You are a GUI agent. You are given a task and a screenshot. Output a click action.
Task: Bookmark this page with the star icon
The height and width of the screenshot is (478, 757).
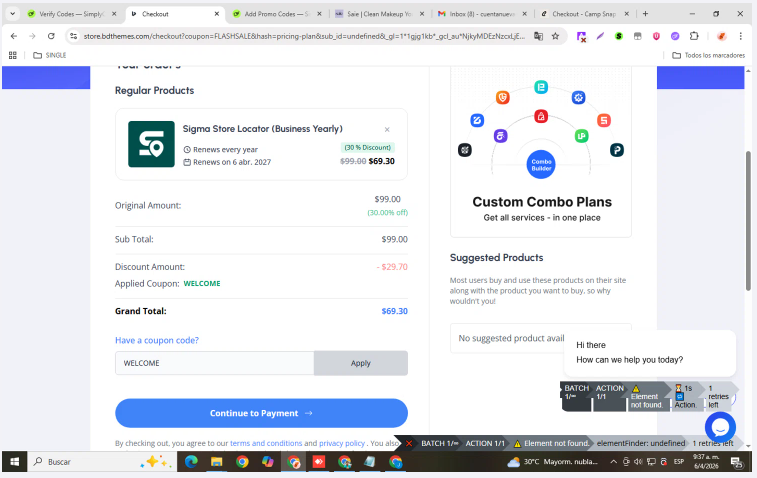tap(557, 35)
